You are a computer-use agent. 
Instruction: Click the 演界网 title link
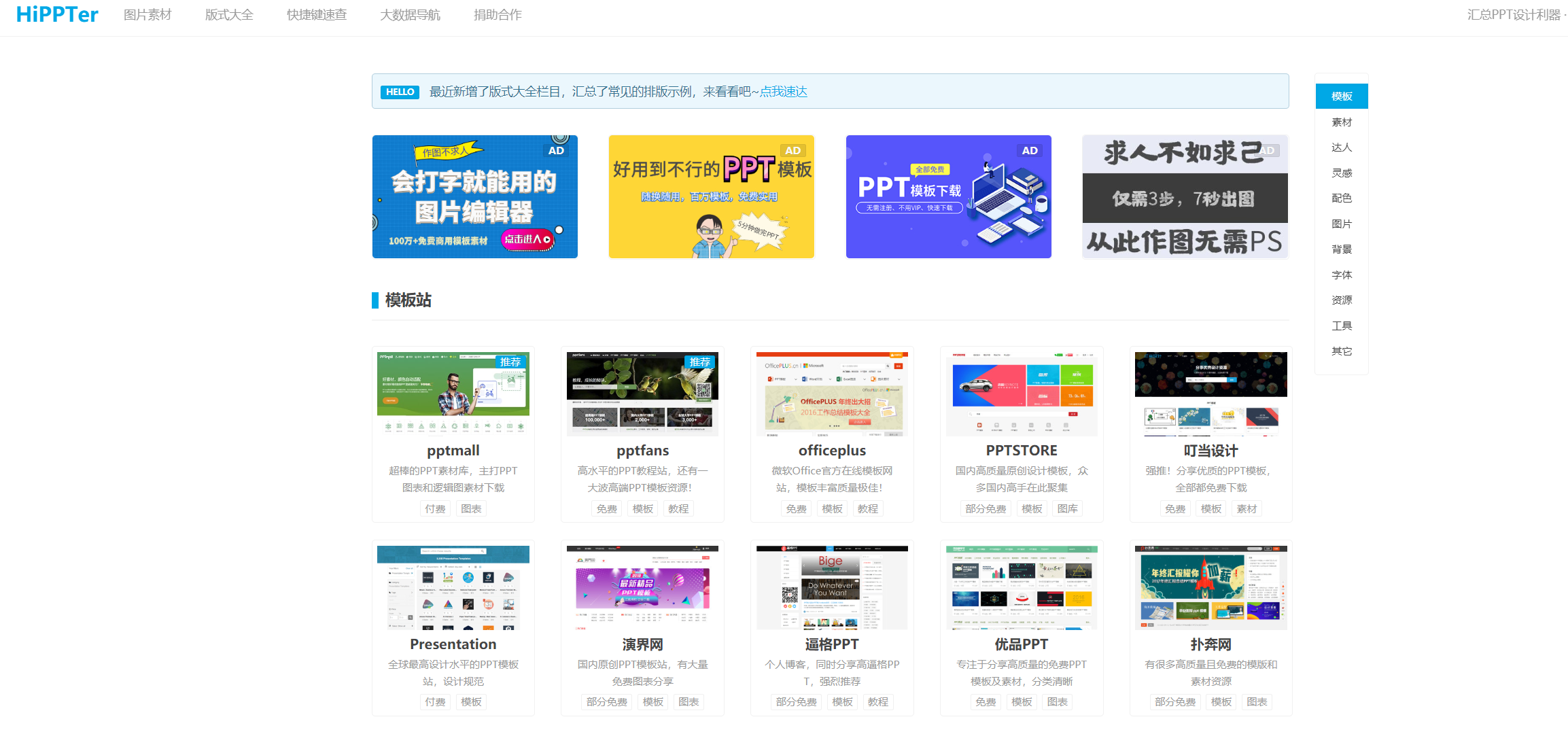click(642, 644)
